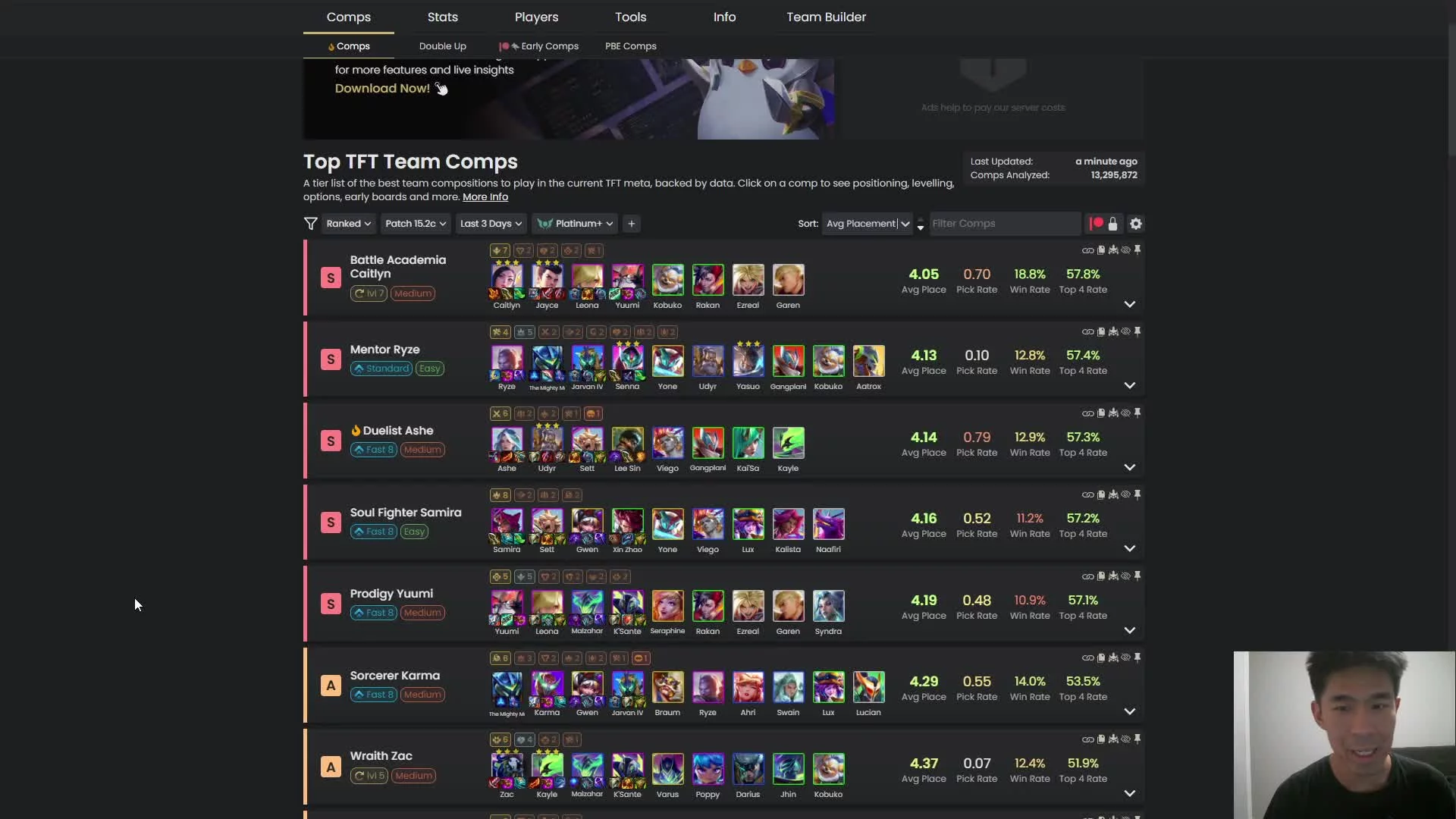The image size is (1456, 819).
Task: Open the Double Up sub-tab
Action: tap(443, 46)
